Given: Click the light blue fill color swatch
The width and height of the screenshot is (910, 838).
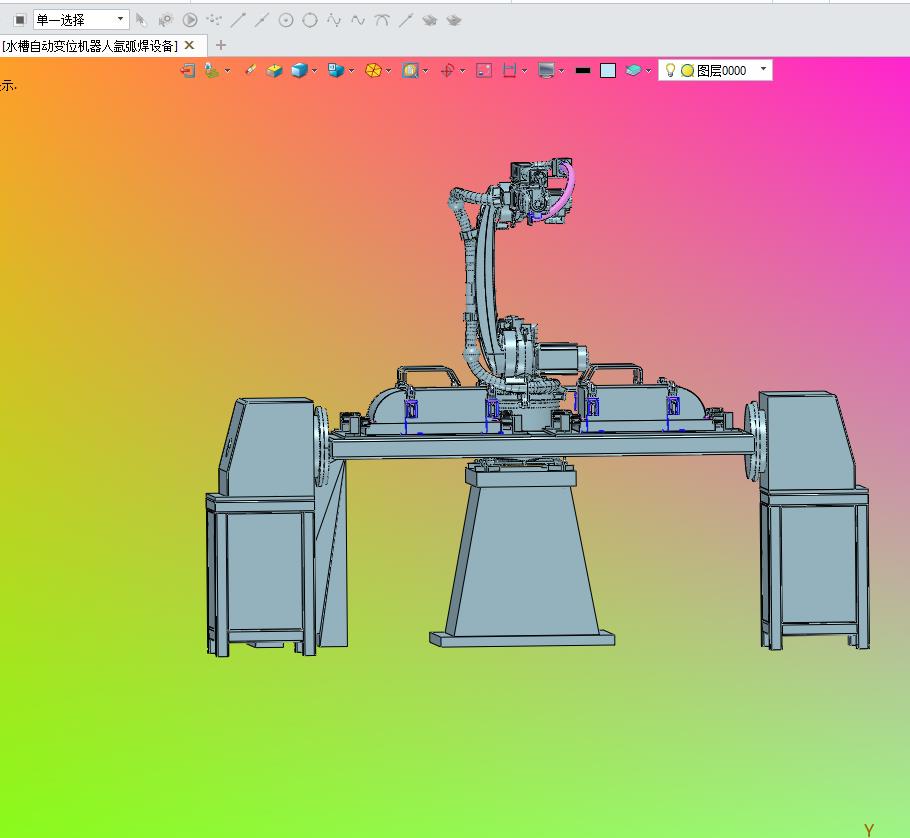Looking at the screenshot, I should pyautogui.click(x=608, y=70).
